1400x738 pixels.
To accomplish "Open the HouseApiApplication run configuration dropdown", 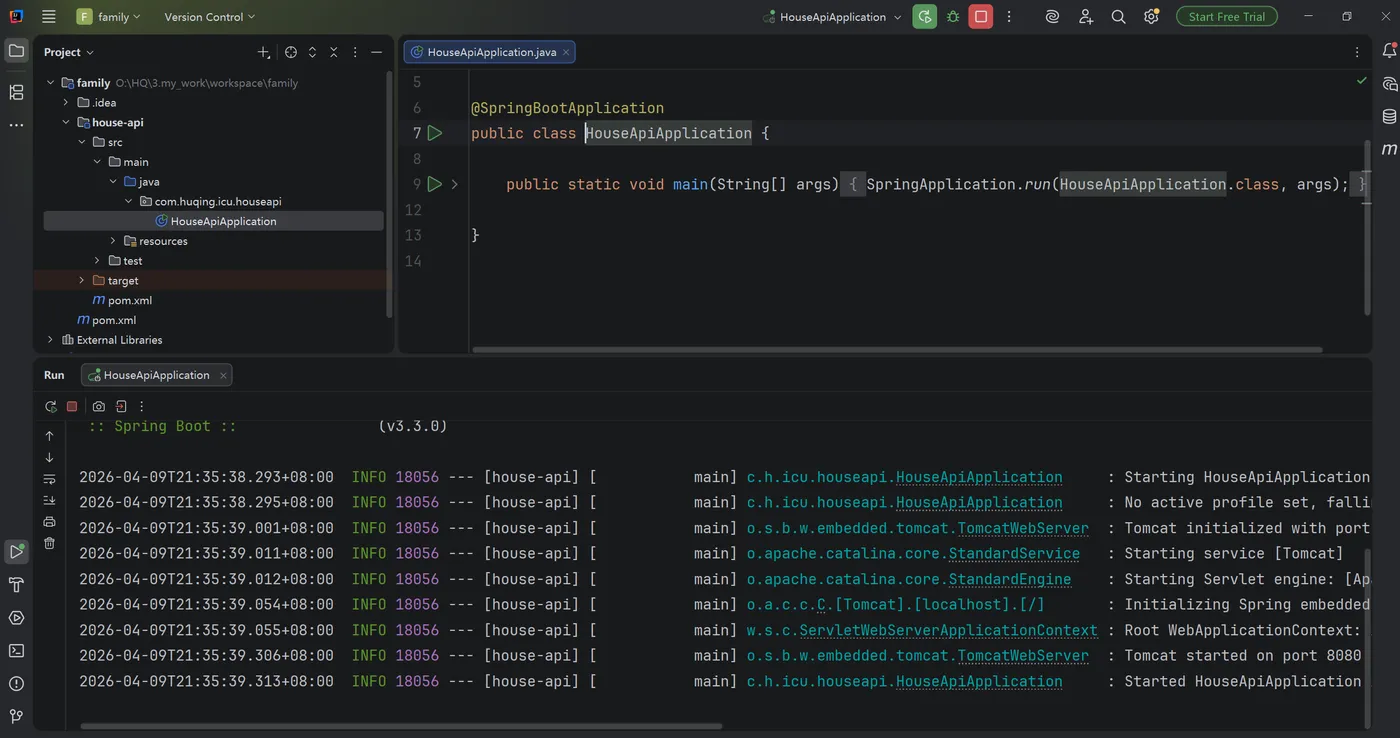I will (x=833, y=17).
